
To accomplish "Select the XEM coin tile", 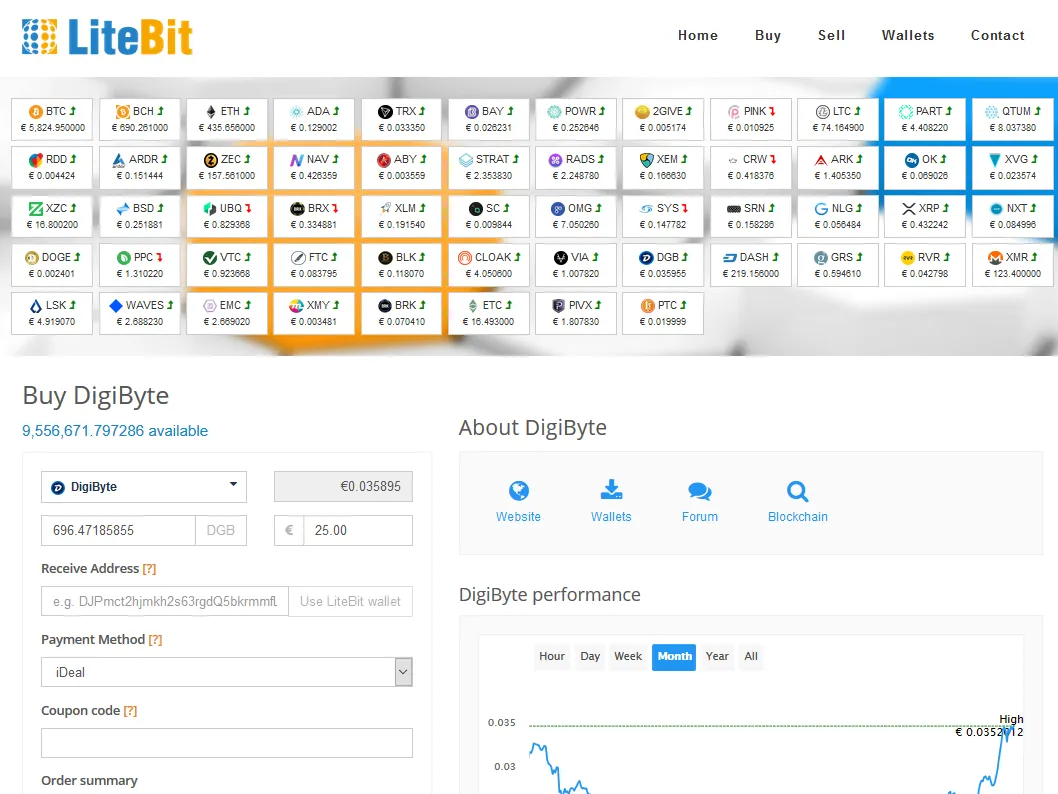I will (x=663, y=167).
